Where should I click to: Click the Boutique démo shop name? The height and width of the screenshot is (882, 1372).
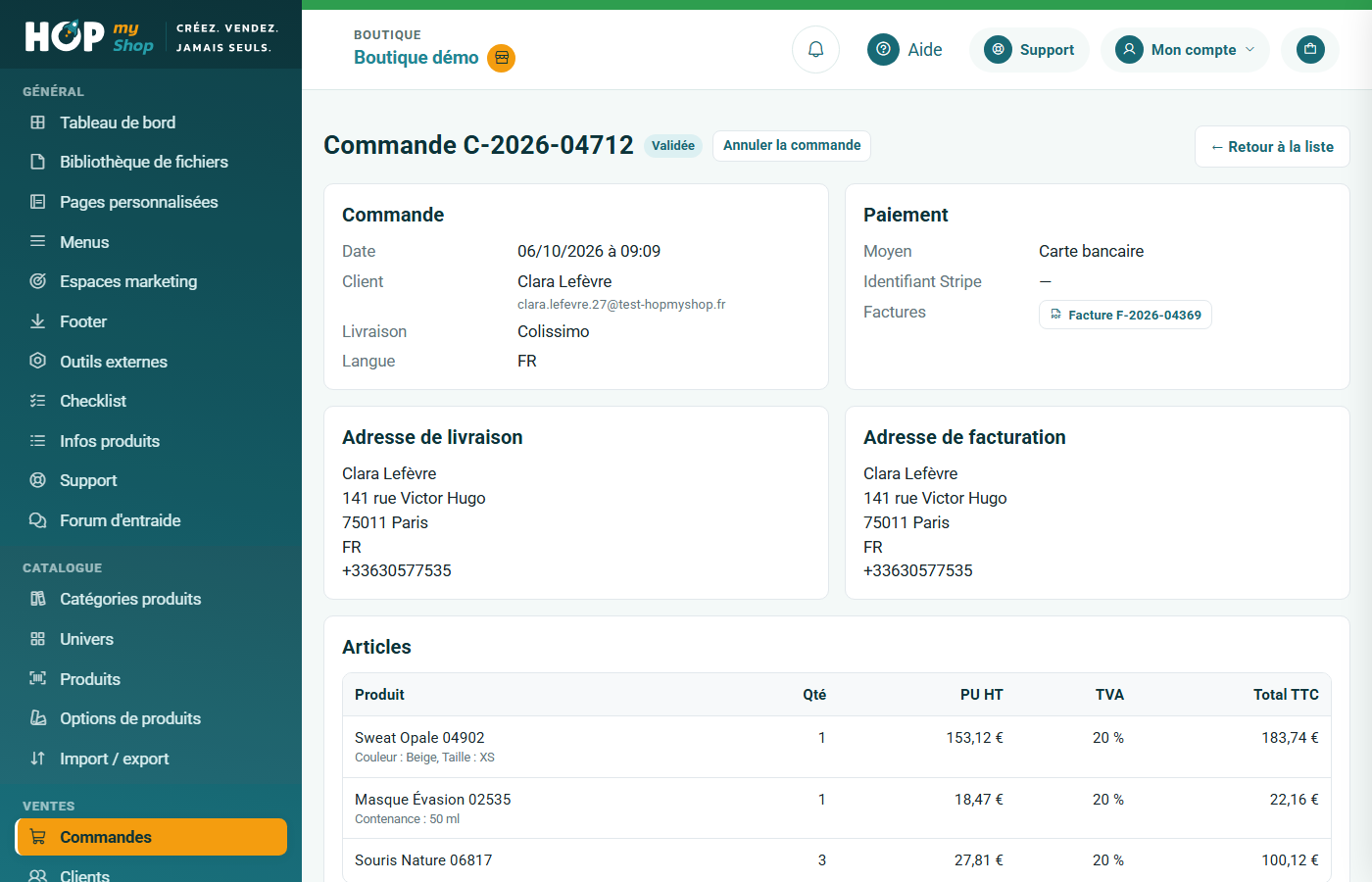[416, 58]
